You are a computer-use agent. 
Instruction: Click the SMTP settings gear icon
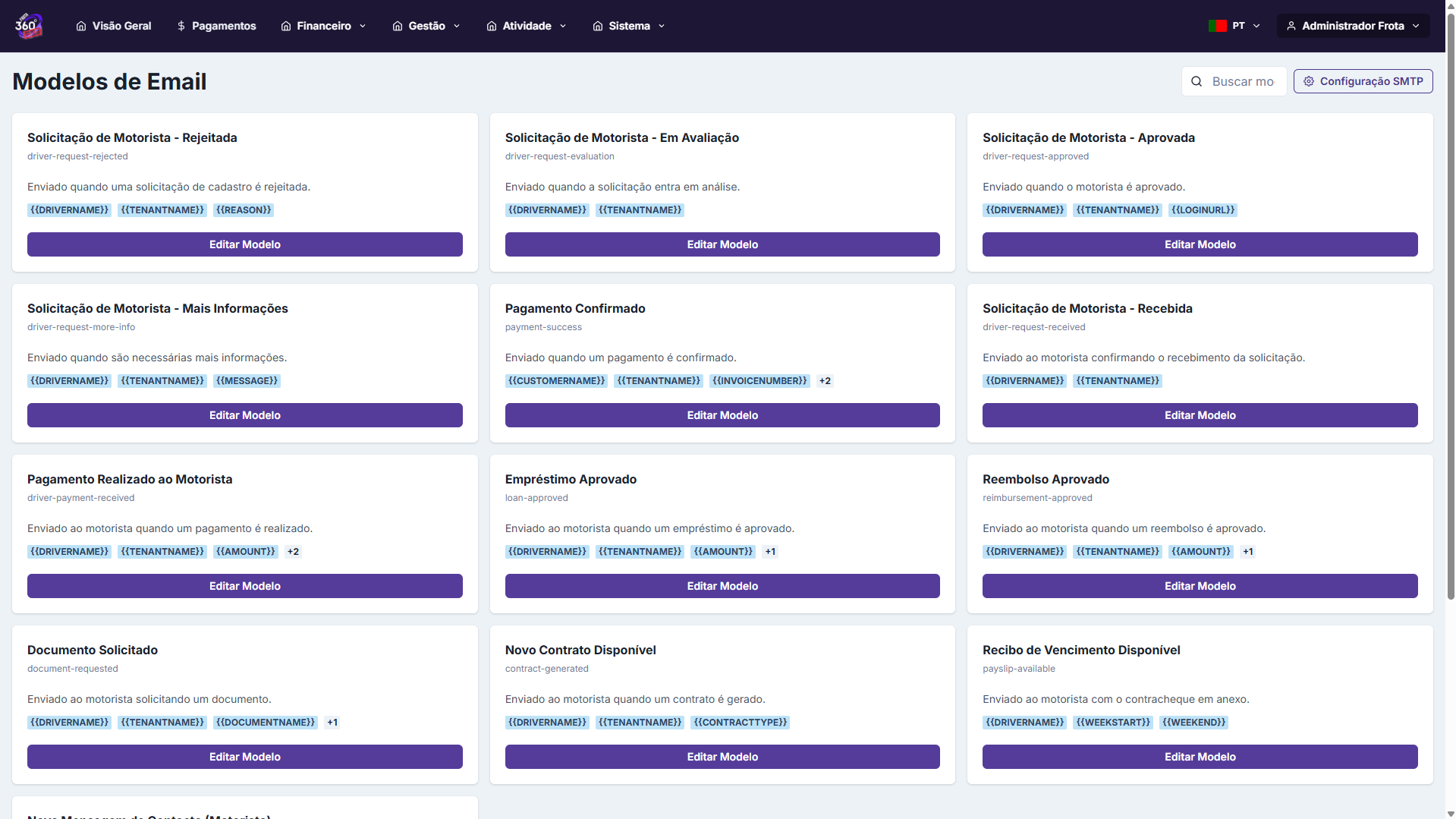[1309, 81]
